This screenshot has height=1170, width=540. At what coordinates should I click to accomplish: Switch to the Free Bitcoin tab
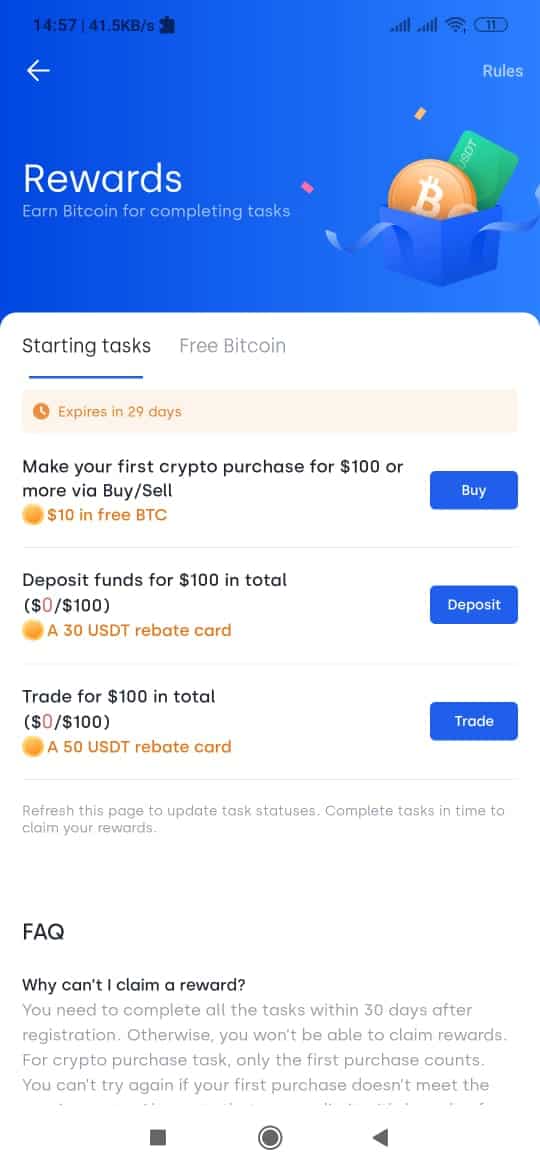[233, 346]
